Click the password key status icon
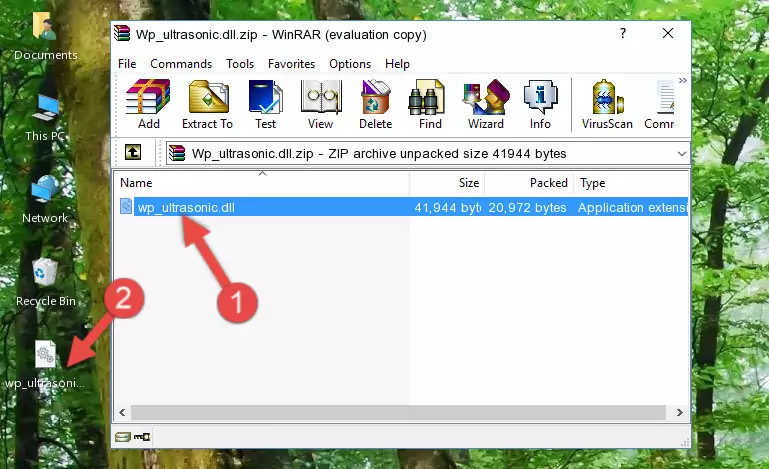Screen dimensions: 769x469 (142, 437)
